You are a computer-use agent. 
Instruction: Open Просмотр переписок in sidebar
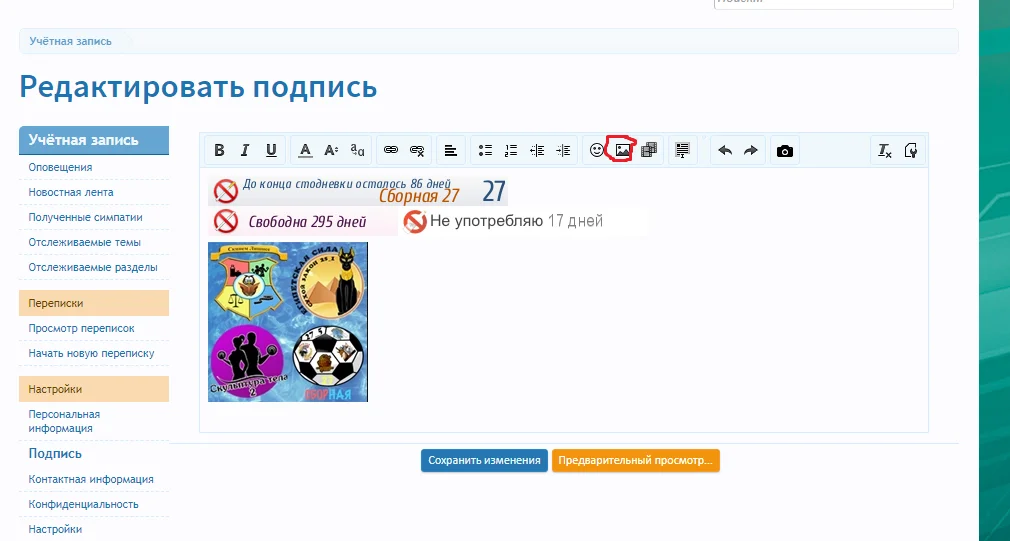(x=81, y=328)
